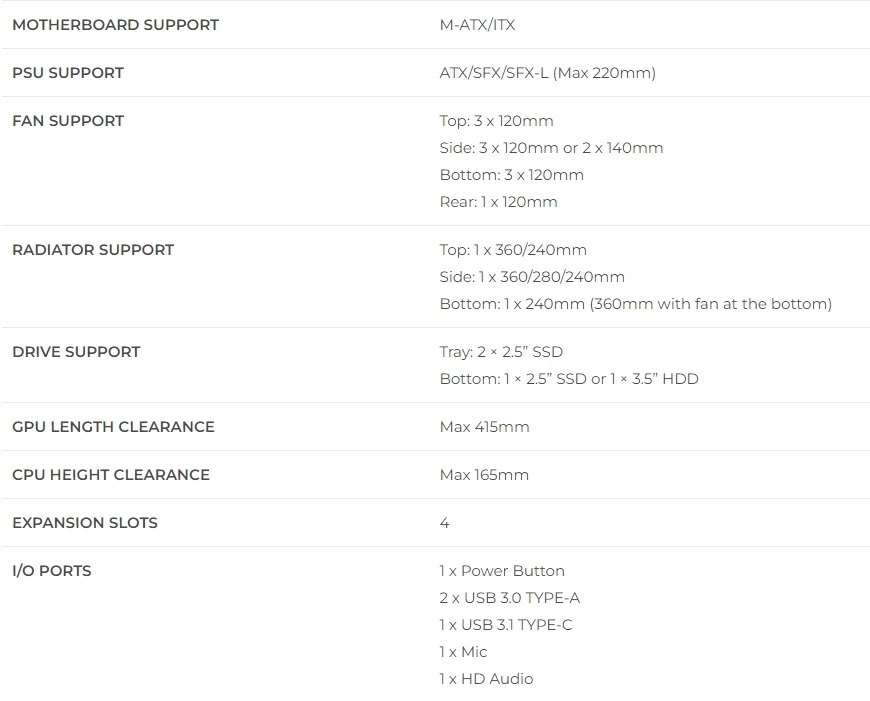Click the MOTHERBOARD SUPPORT row label
This screenshot has height=701, width=870.
click(115, 25)
